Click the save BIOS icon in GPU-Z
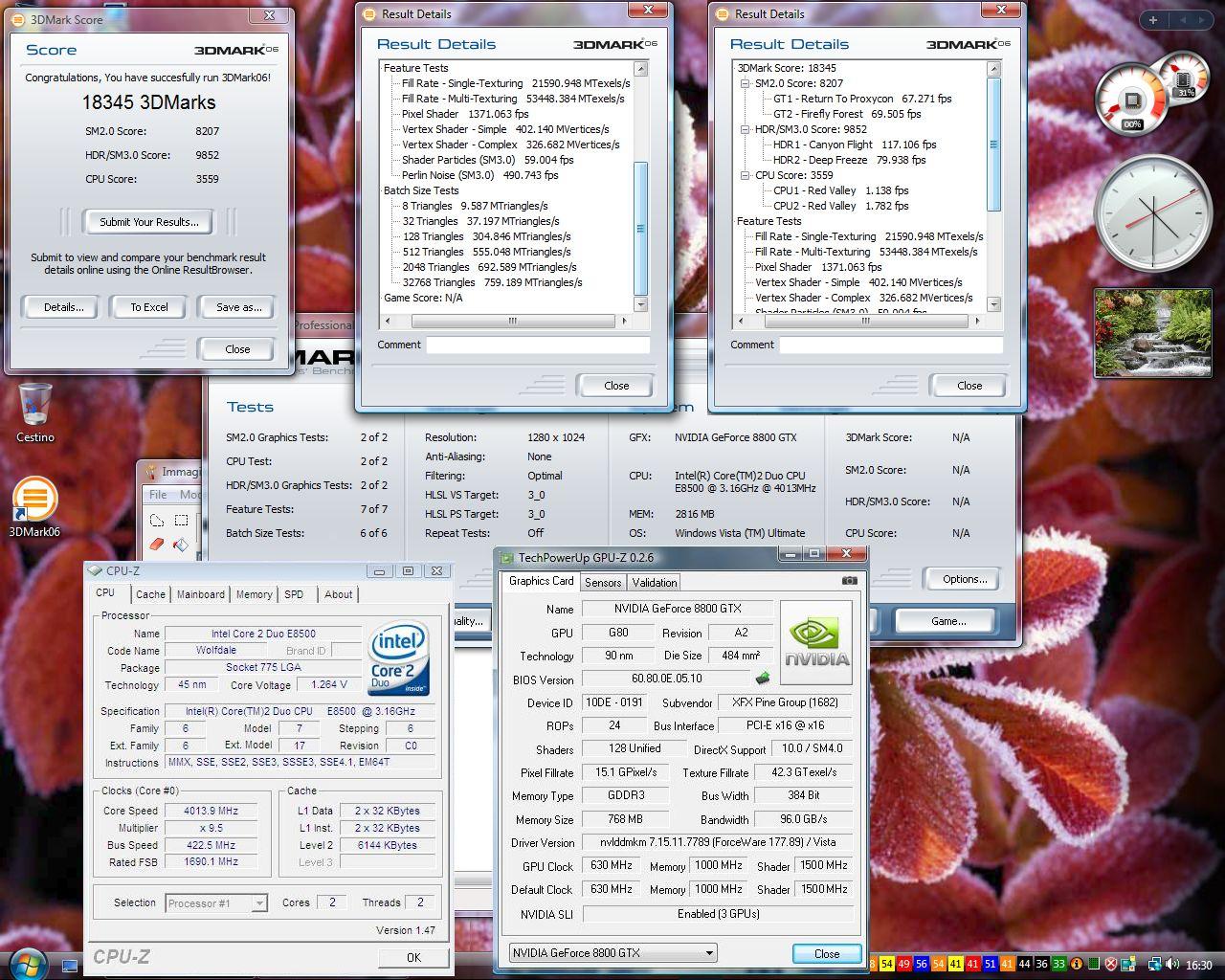Viewport: 1225px width, 980px height. (x=763, y=679)
